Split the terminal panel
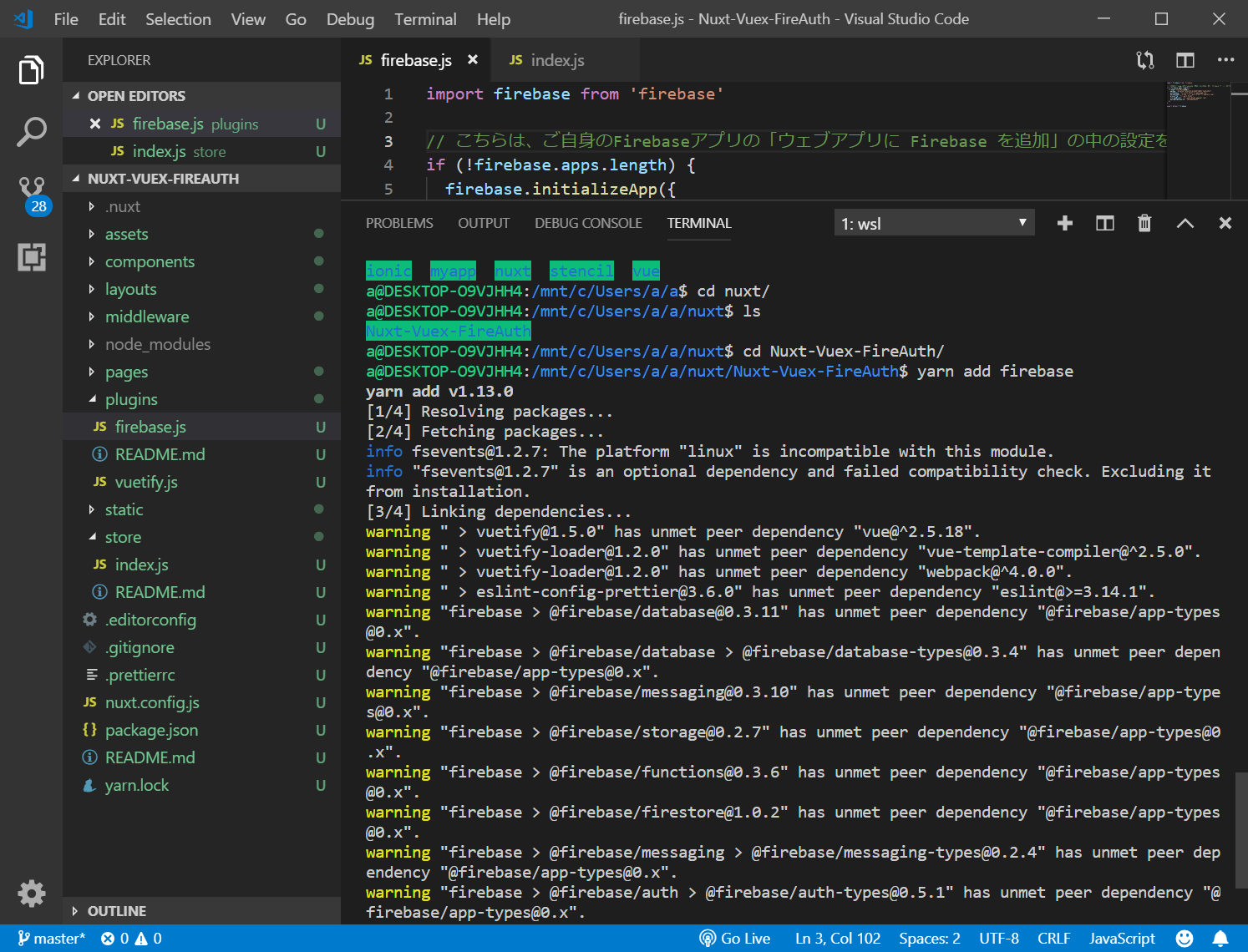 click(x=1105, y=223)
